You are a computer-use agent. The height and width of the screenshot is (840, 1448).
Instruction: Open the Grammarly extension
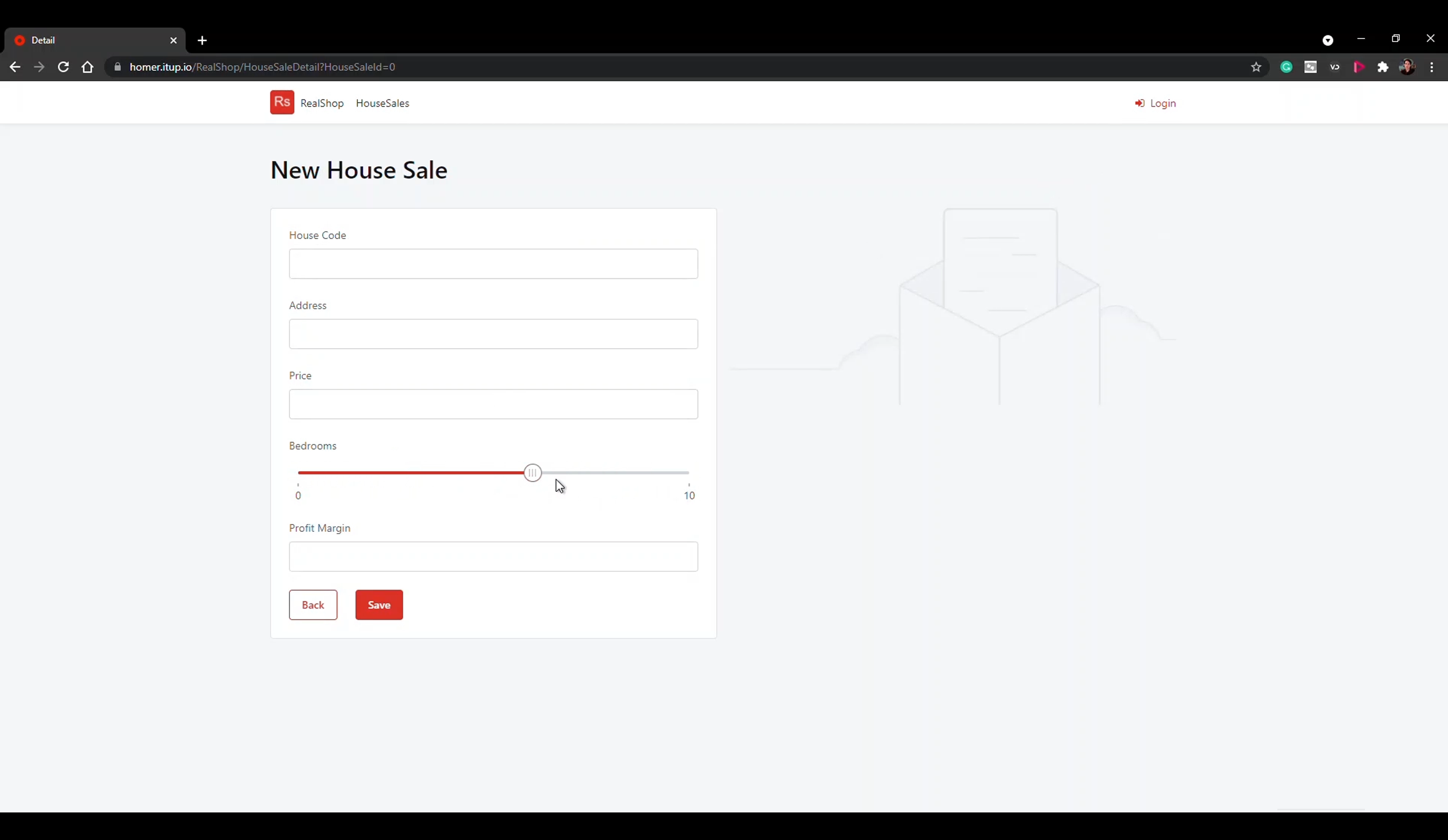point(1286,66)
